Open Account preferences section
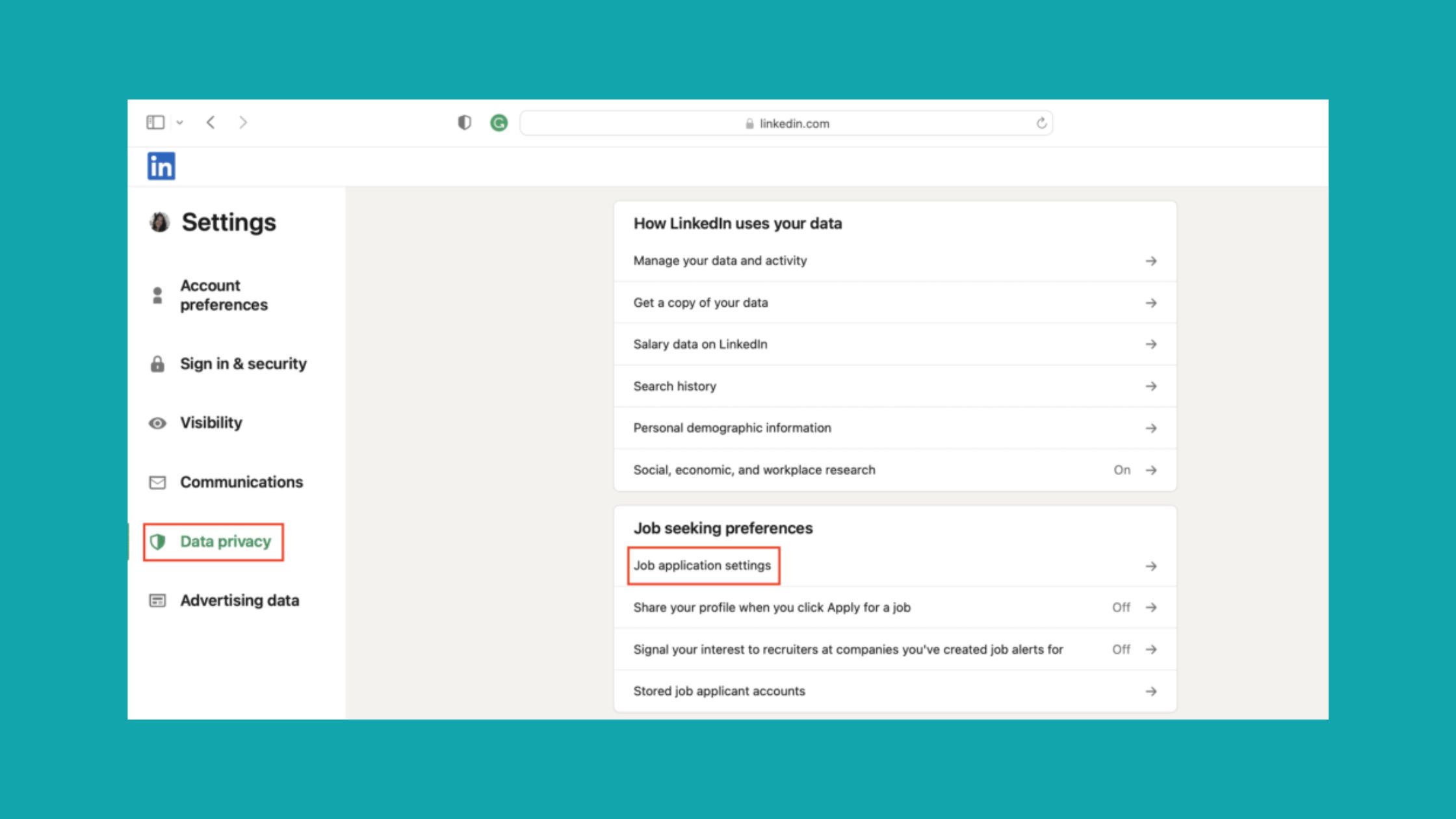1456x819 pixels. pos(223,295)
